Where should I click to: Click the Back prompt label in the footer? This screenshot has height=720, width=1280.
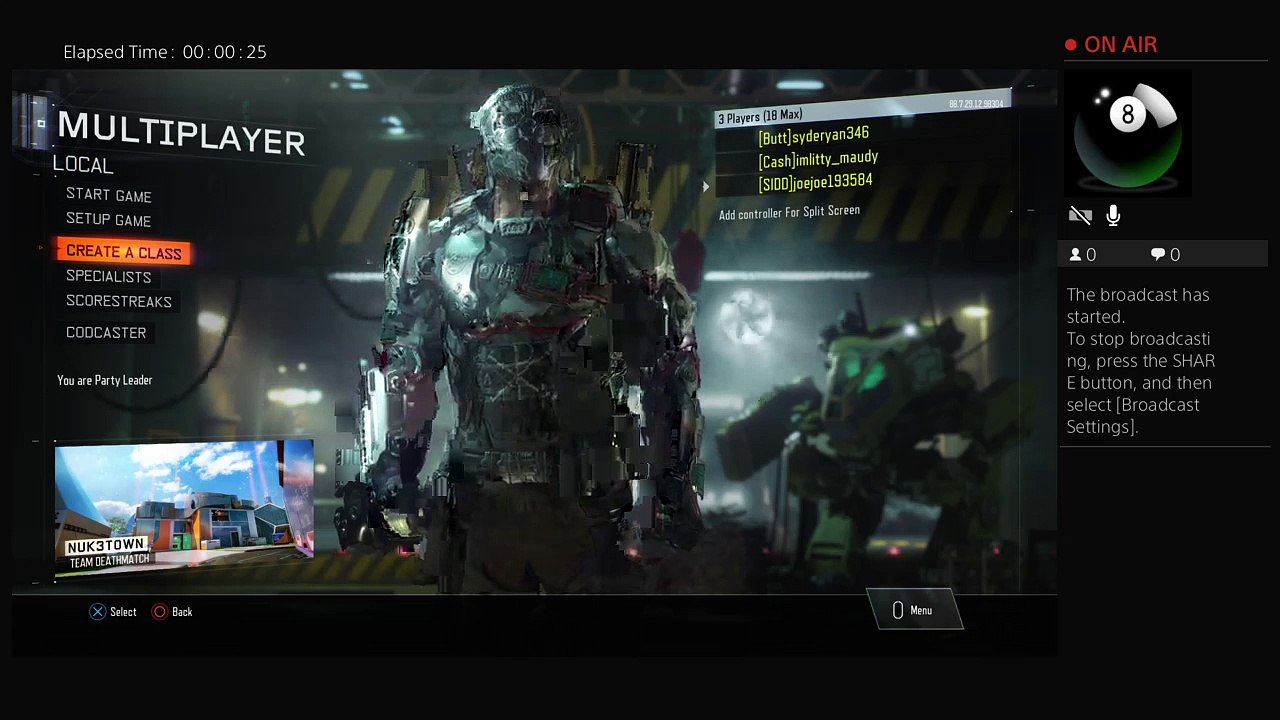tap(182, 612)
